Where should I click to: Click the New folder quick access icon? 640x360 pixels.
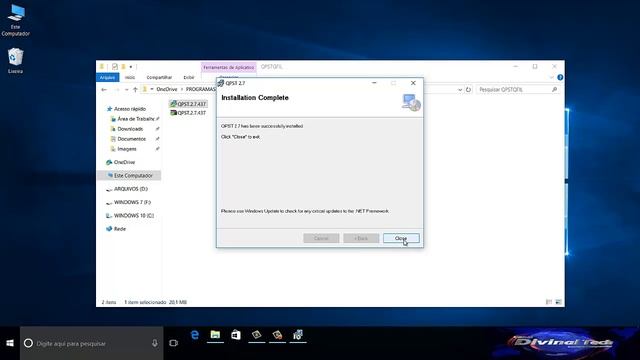coord(123,67)
